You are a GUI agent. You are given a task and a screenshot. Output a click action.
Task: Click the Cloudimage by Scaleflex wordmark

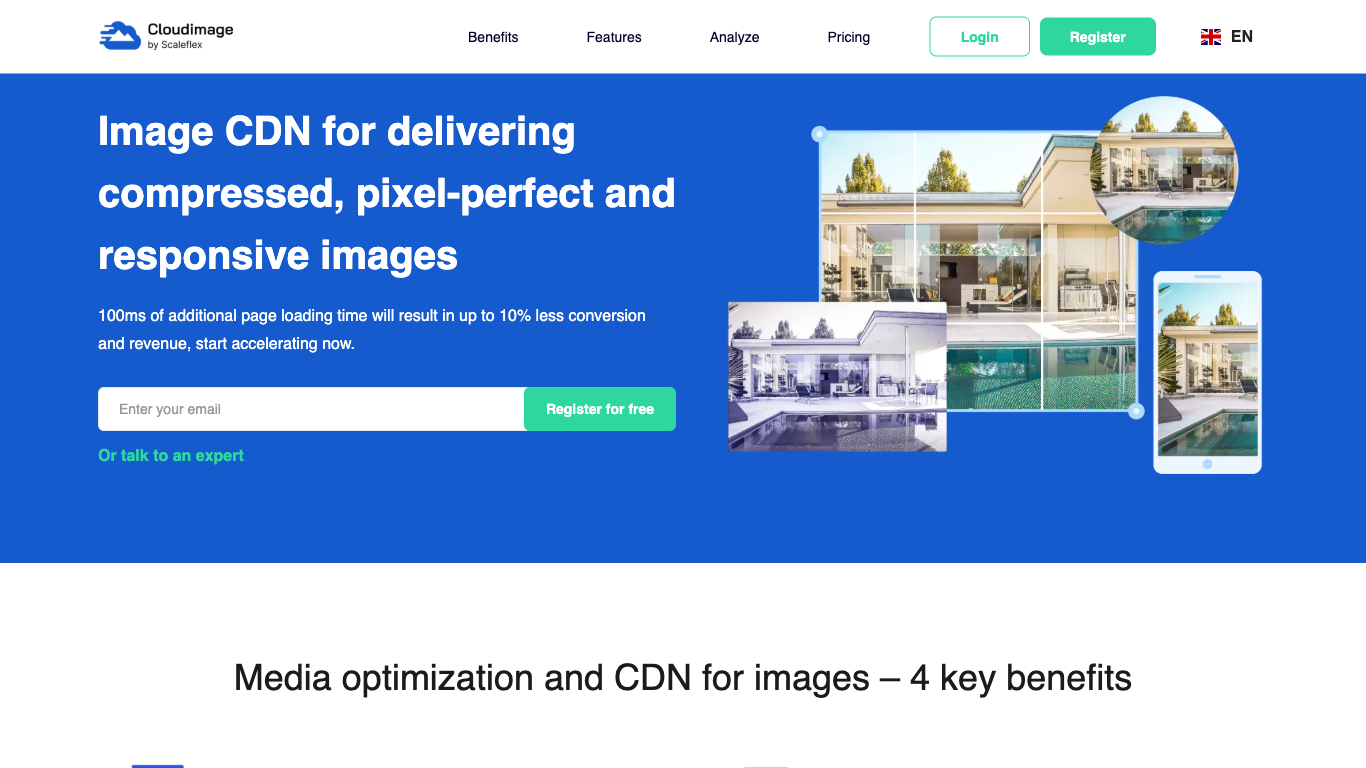click(x=189, y=36)
